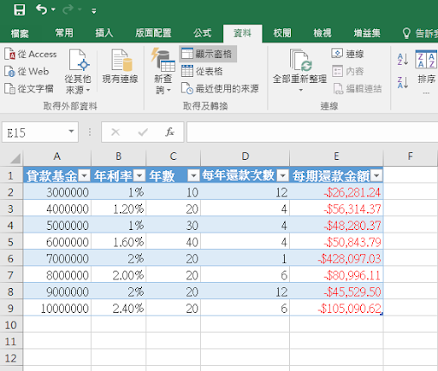This screenshot has height=371, width=438.
Task: Select column D header
Action: 245,157
